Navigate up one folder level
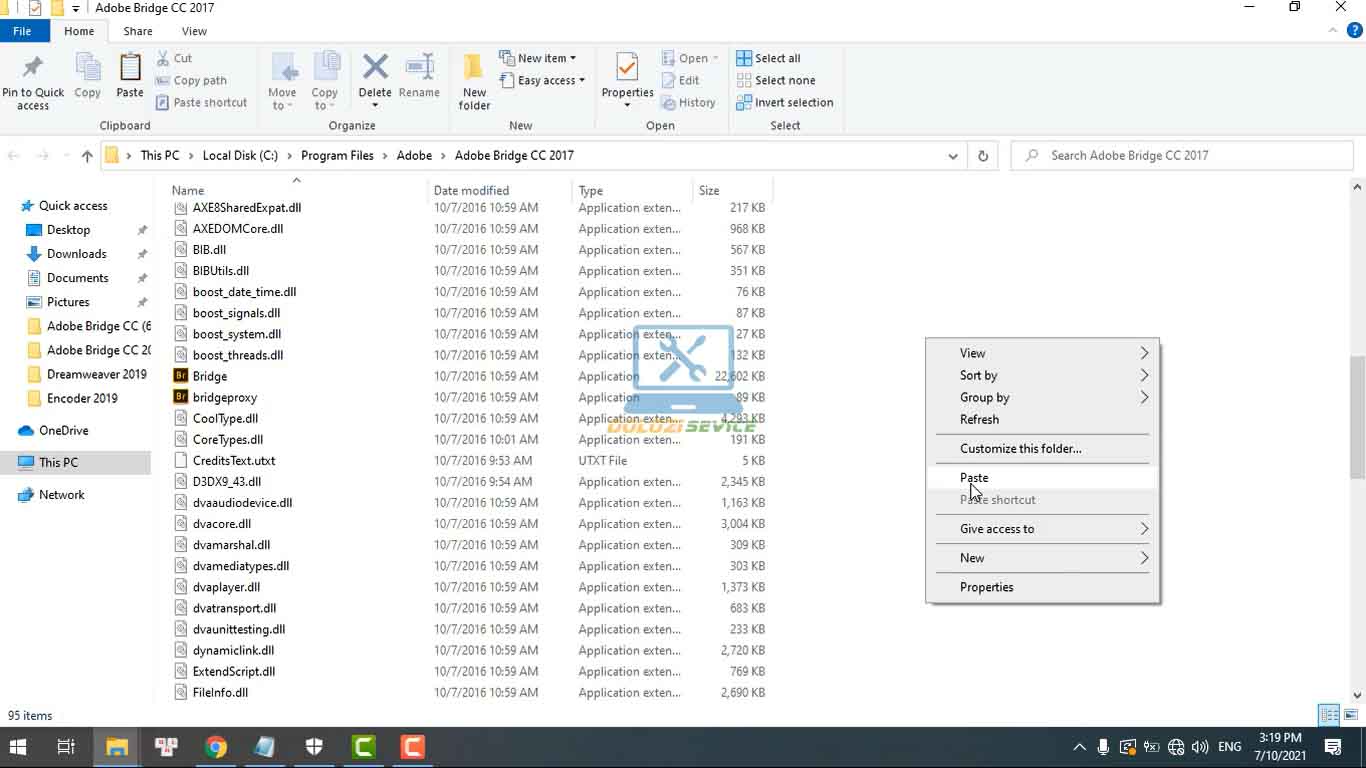 click(87, 156)
